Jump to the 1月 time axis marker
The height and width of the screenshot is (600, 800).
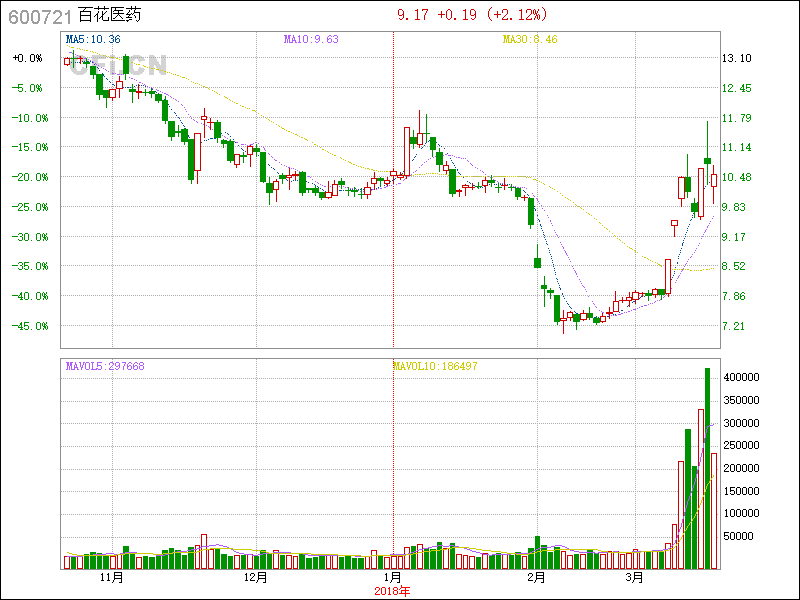(392, 577)
